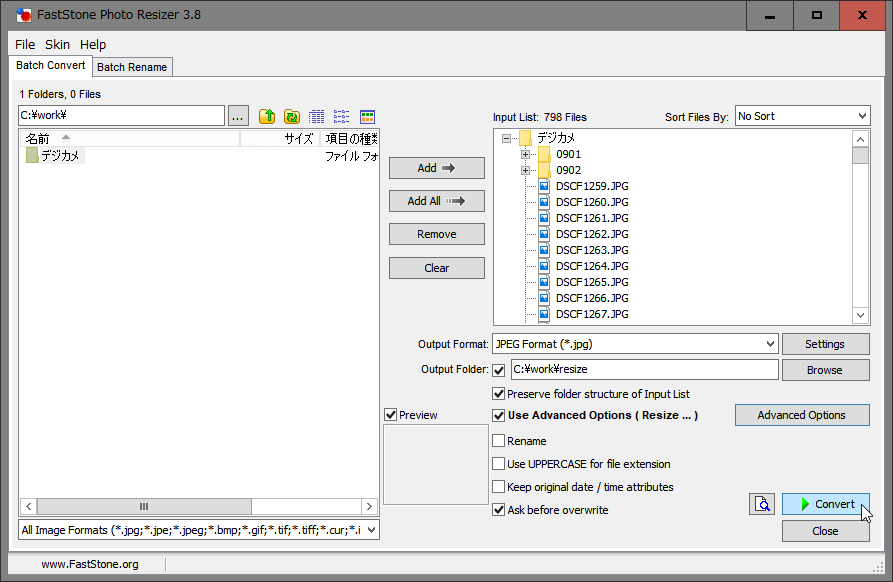Expand the 0901 folder in Input List
This screenshot has height=582, width=893.
tap(525, 154)
